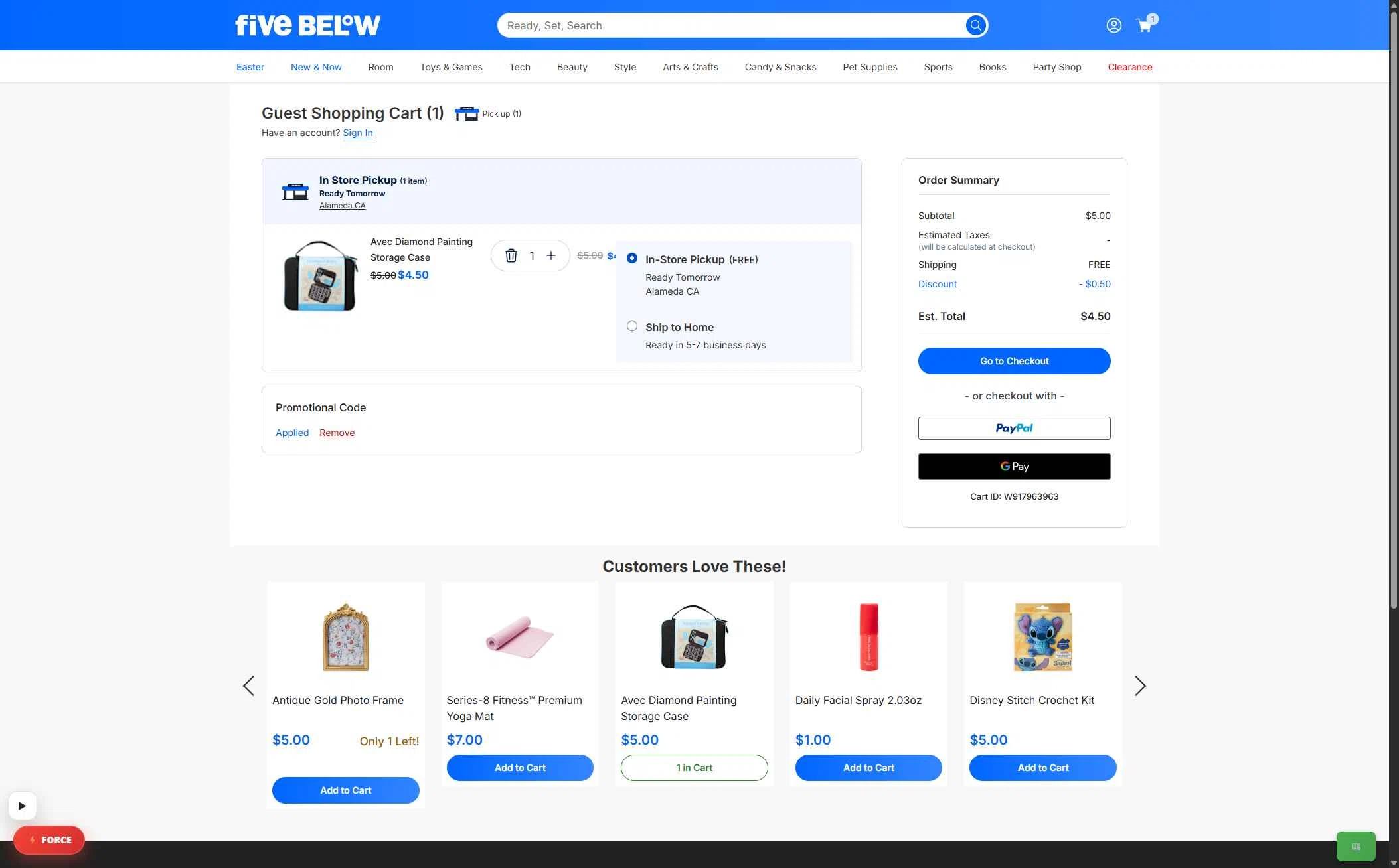Image resolution: width=1399 pixels, height=868 pixels.
Task: Click the Five Below logo
Action: (x=307, y=25)
